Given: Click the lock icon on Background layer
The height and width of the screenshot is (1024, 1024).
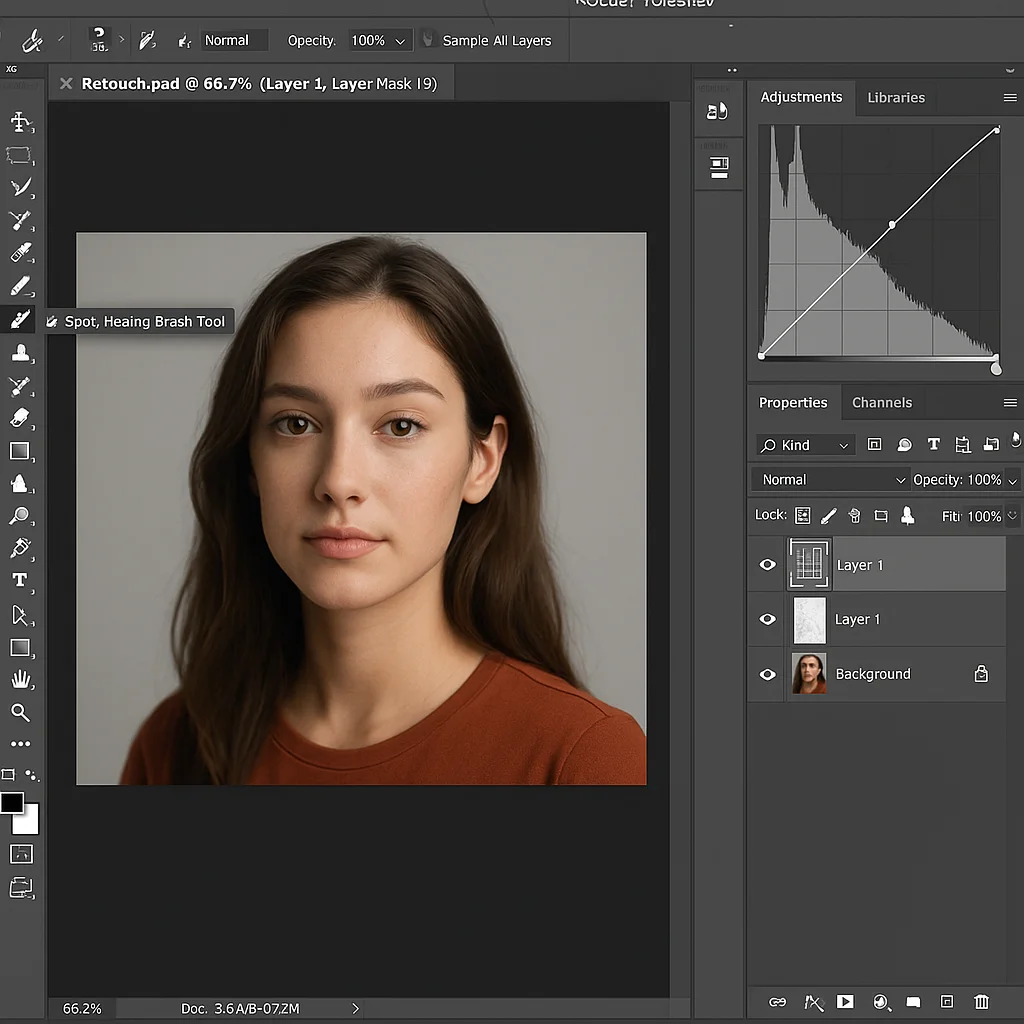Looking at the screenshot, I should (981, 674).
